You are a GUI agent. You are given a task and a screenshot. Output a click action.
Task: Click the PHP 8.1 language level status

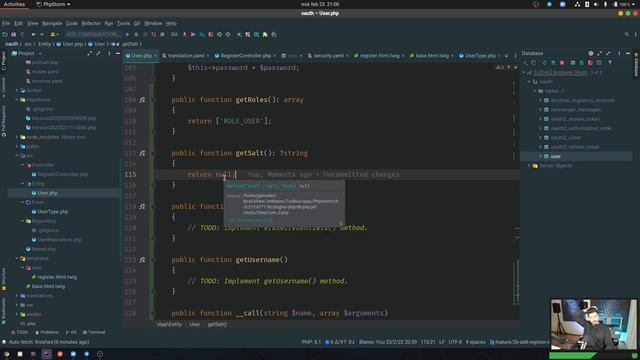(x=311, y=342)
